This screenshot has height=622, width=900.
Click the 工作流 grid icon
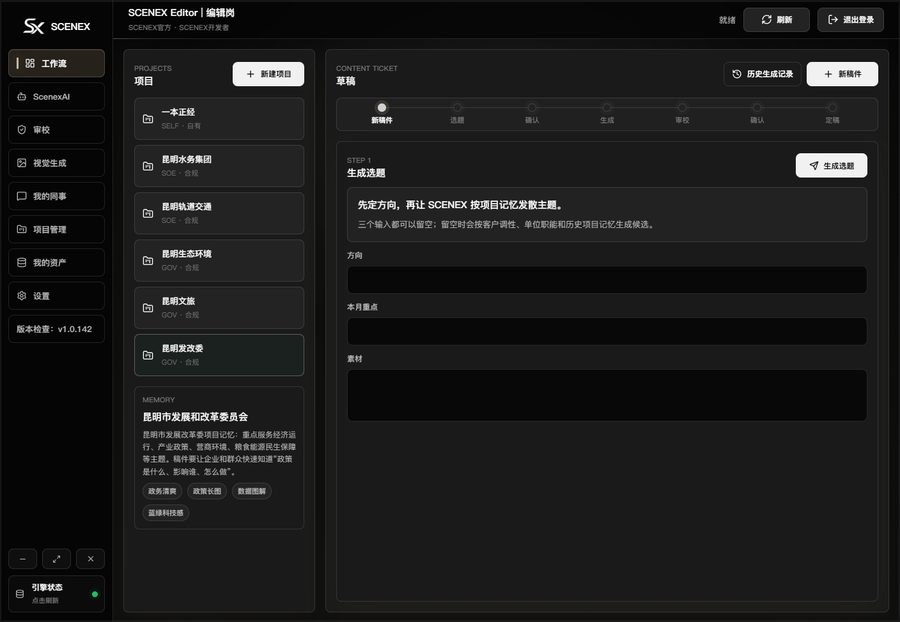30,63
